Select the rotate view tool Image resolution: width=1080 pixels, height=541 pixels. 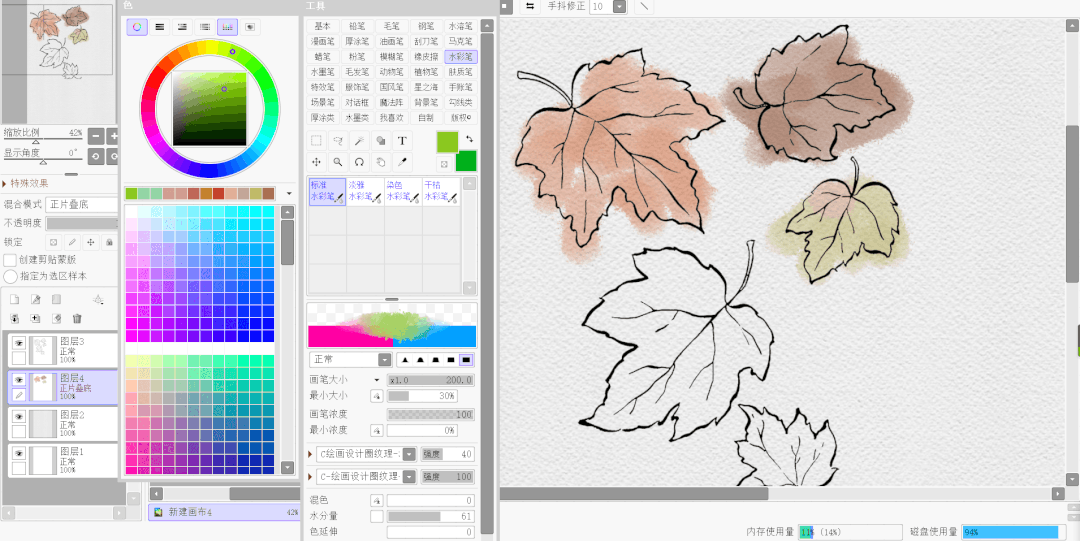(359, 163)
